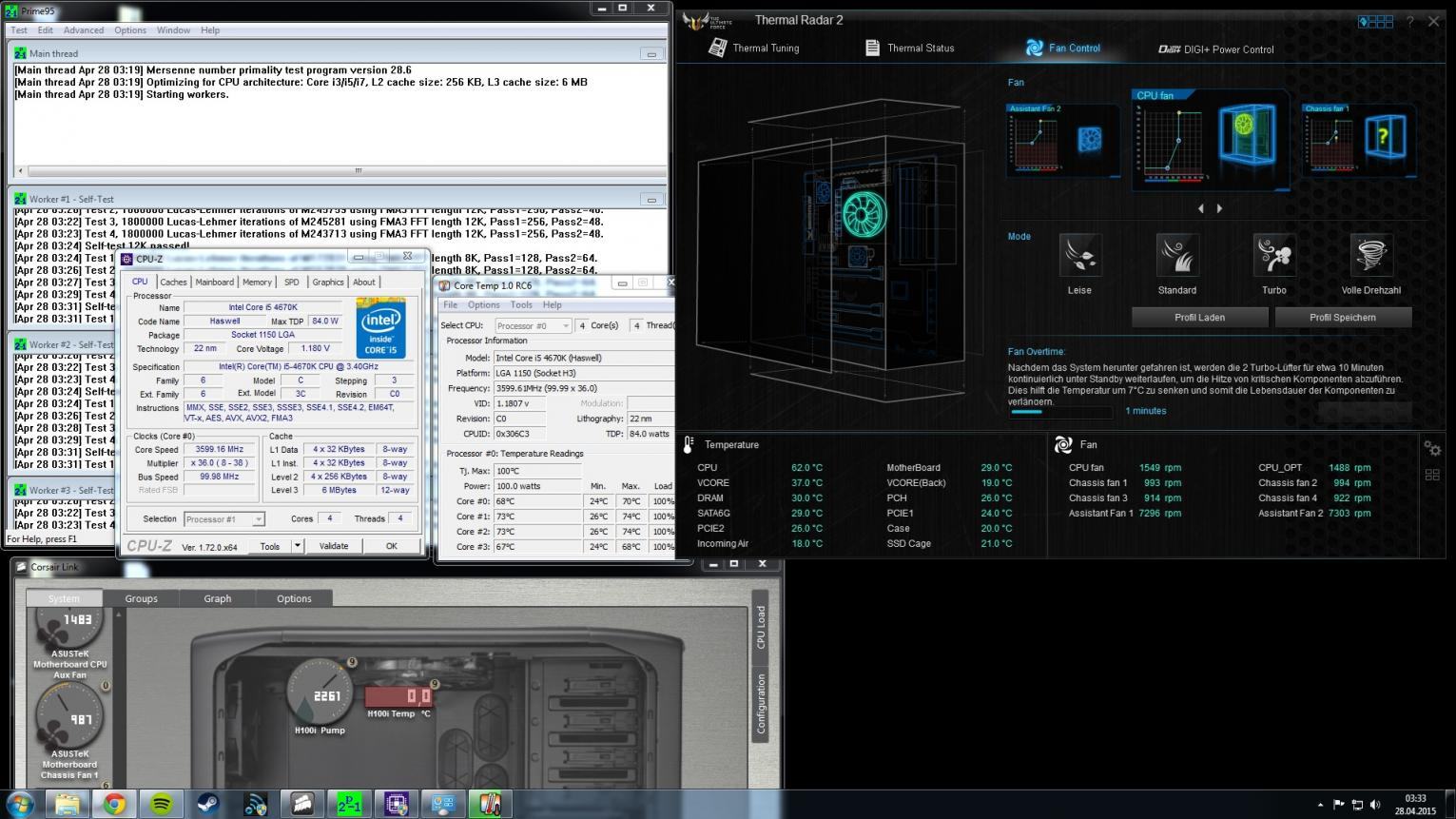Switch to the Fan Control tab

pyautogui.click(x=1063, y=48)
